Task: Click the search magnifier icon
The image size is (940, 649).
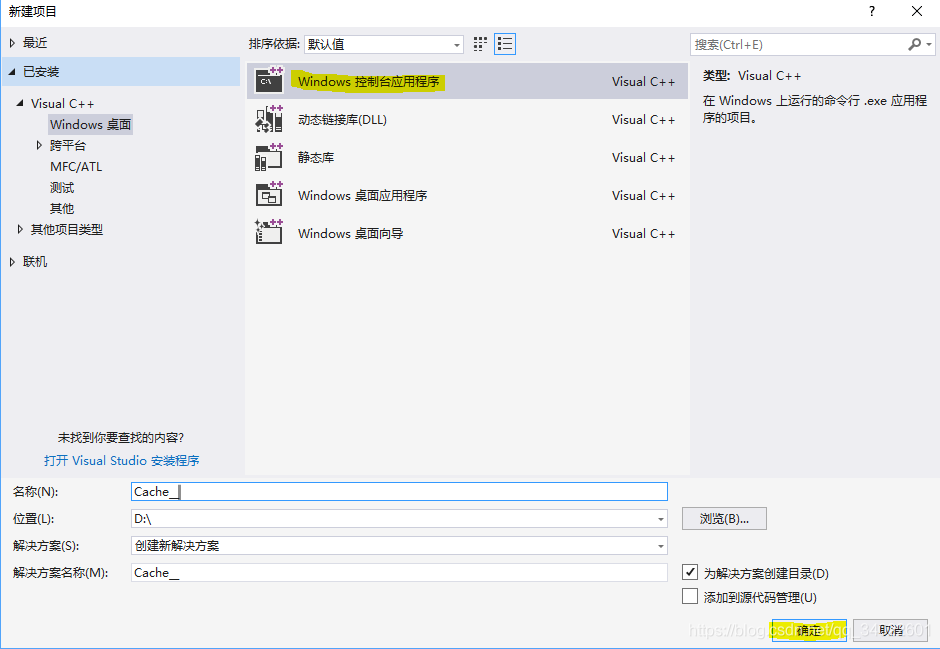Action: (914, 44)
